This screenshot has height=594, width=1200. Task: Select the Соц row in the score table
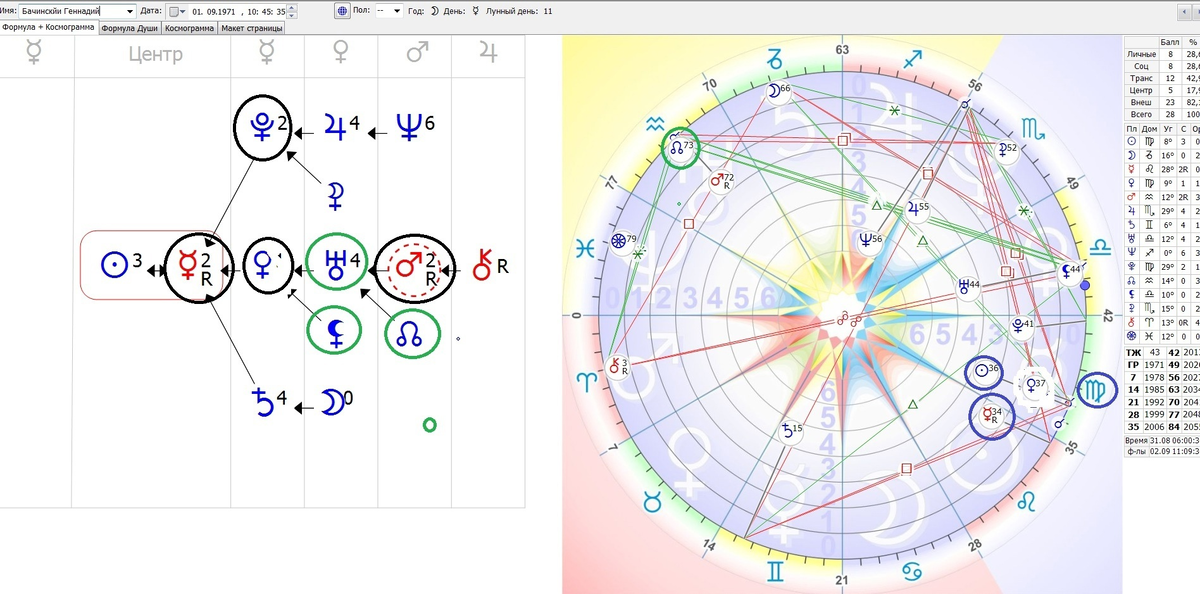1162,66
